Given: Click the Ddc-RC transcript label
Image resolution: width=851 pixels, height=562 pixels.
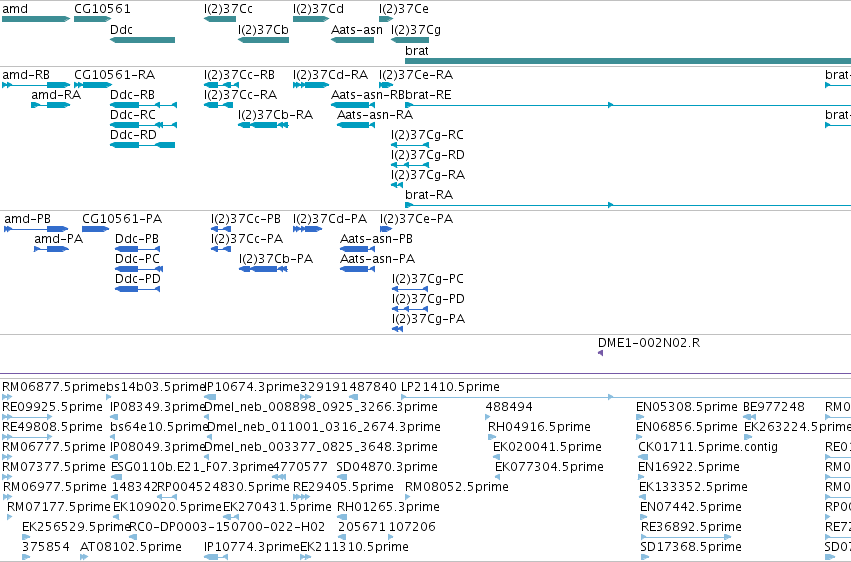Looking at the screenshot, I should [133, 115].
